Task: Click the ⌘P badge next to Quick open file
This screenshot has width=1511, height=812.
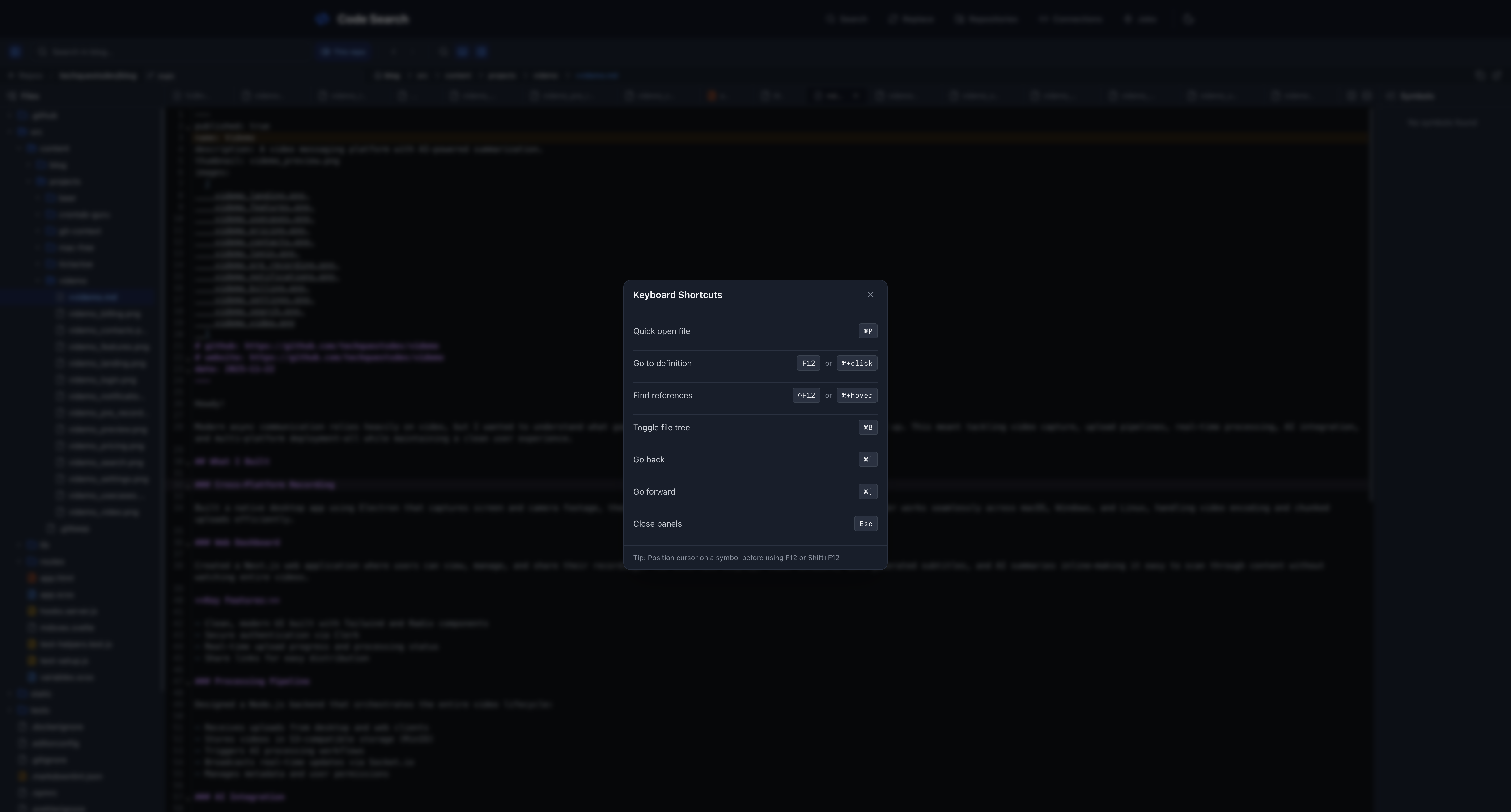Action: point(868,331)
